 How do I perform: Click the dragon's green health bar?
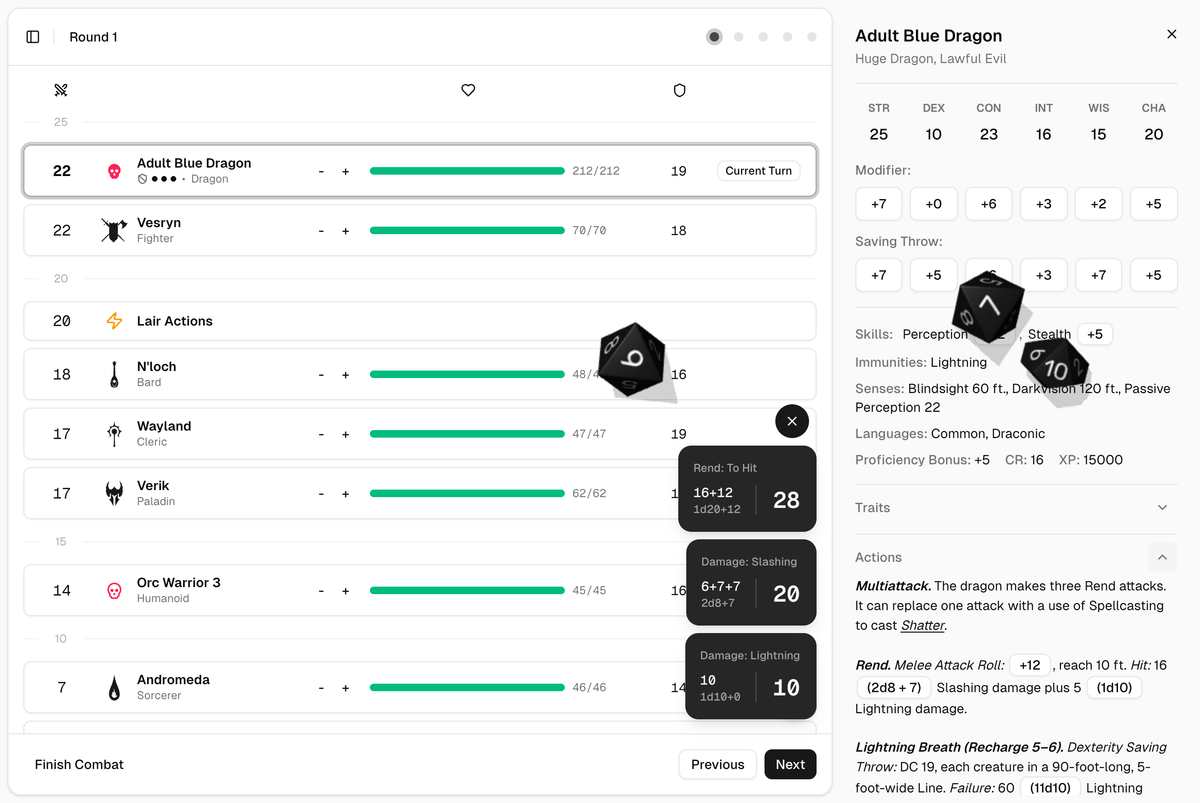point(466,170)
